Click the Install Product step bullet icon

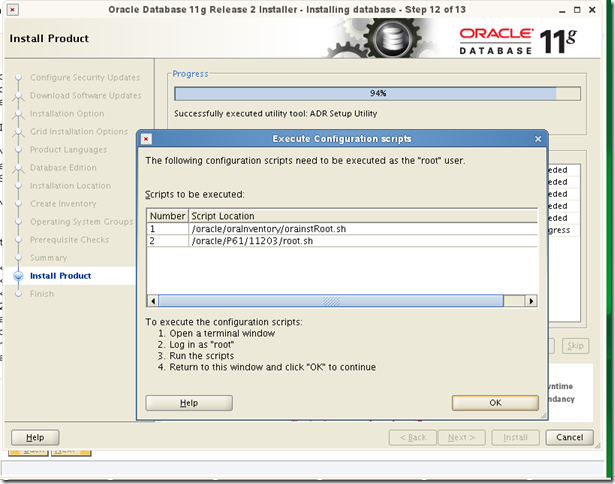tap(18, 276)
